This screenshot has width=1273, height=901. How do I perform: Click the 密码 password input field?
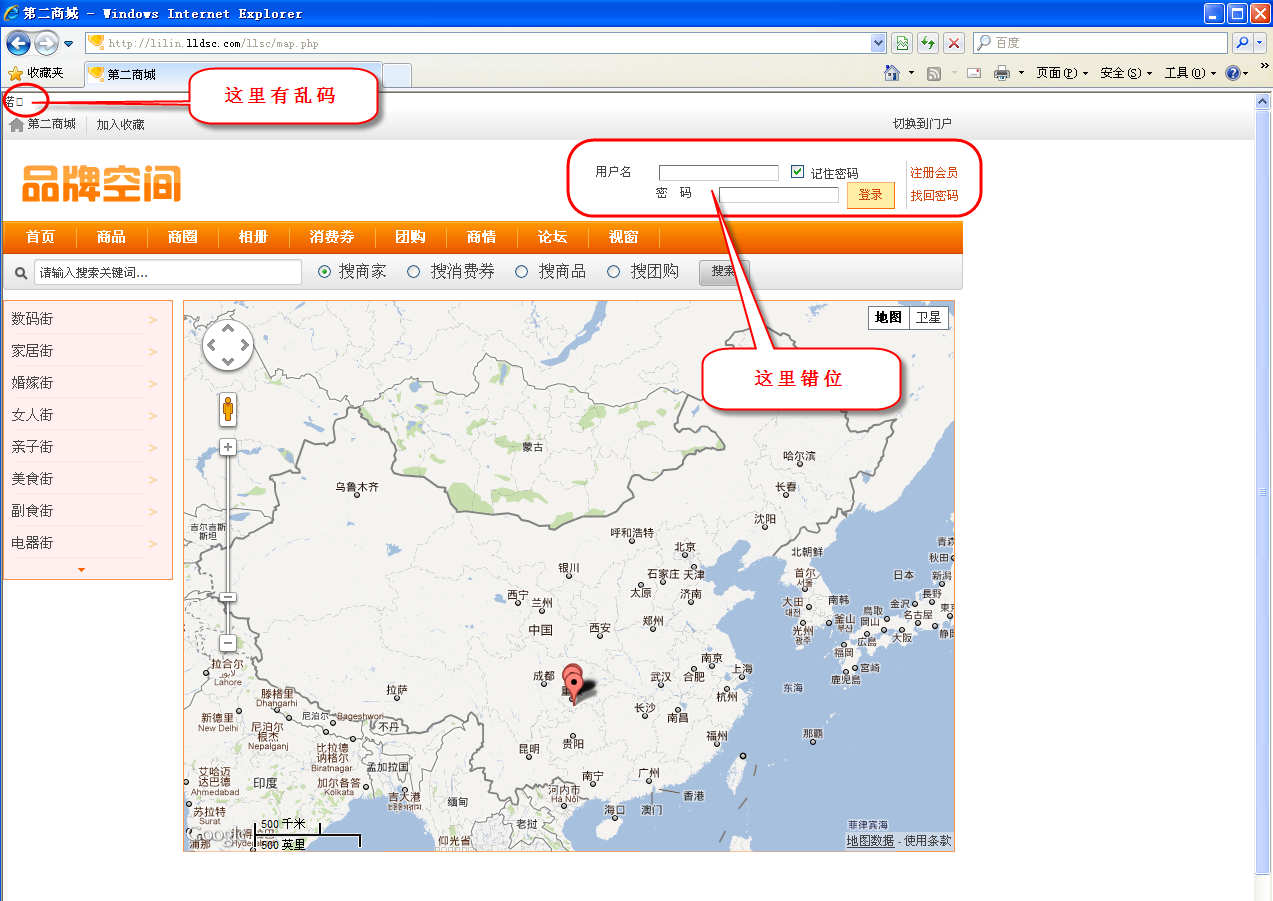[x=778, y=194]
